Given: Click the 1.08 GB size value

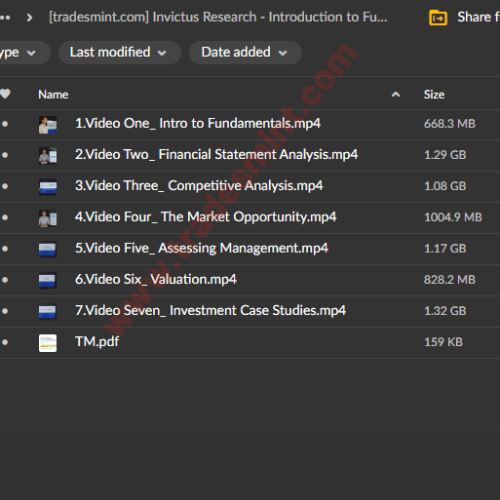Looking at the screenshot, I should (445, 186).
